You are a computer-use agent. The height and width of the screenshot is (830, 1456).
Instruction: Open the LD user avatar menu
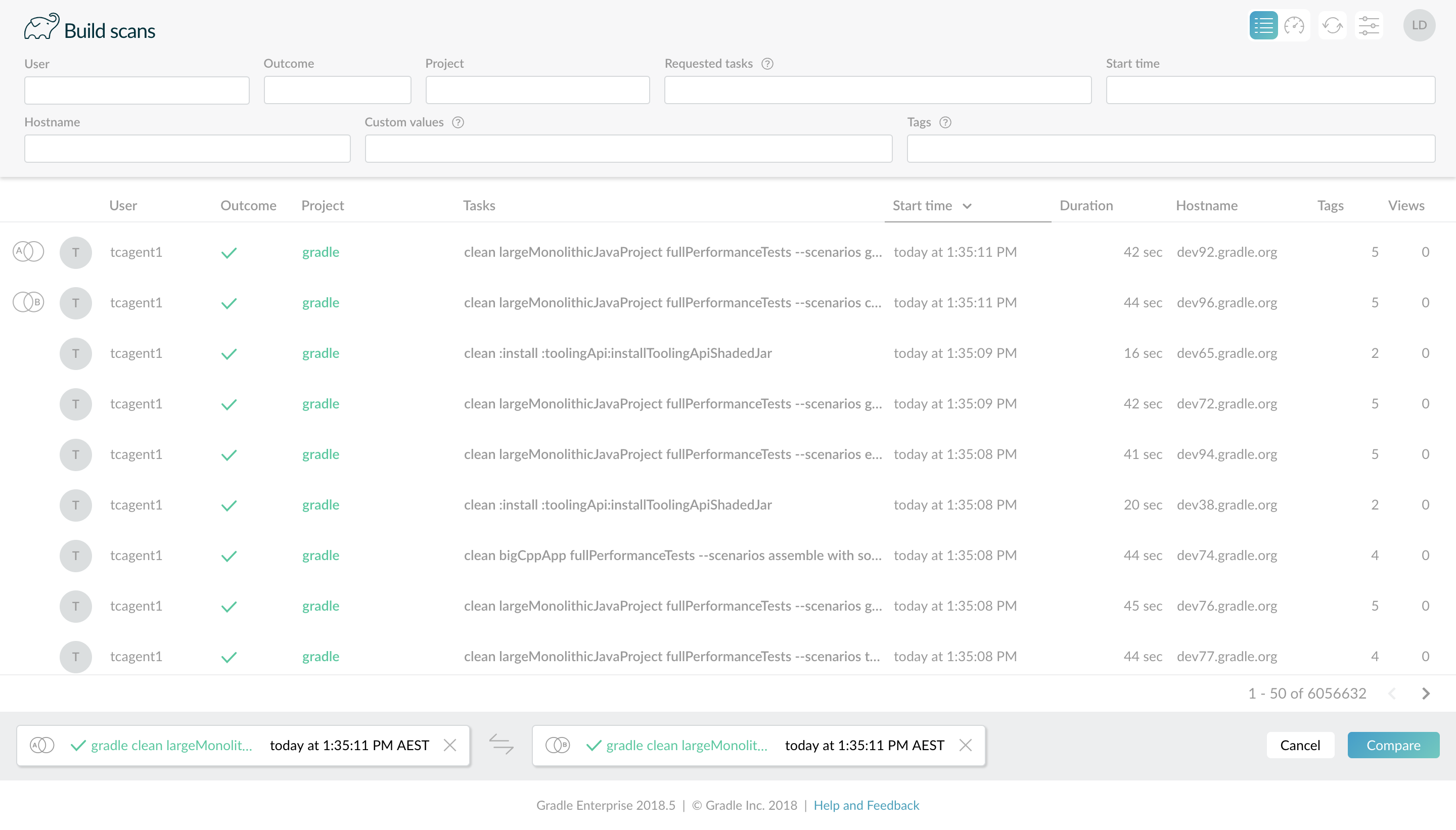coord(1419,26)
